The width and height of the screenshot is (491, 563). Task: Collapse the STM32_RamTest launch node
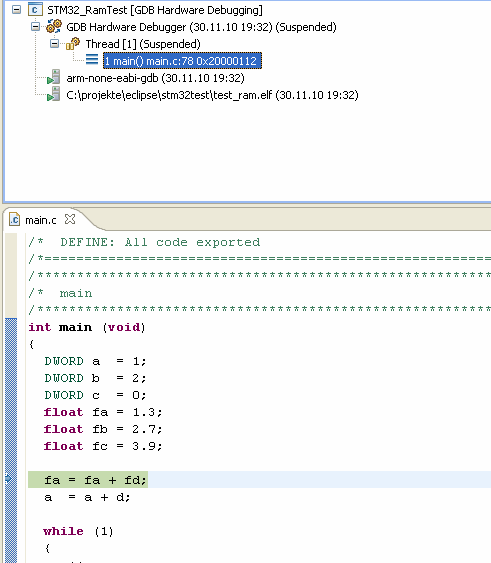tap(16, 10)
